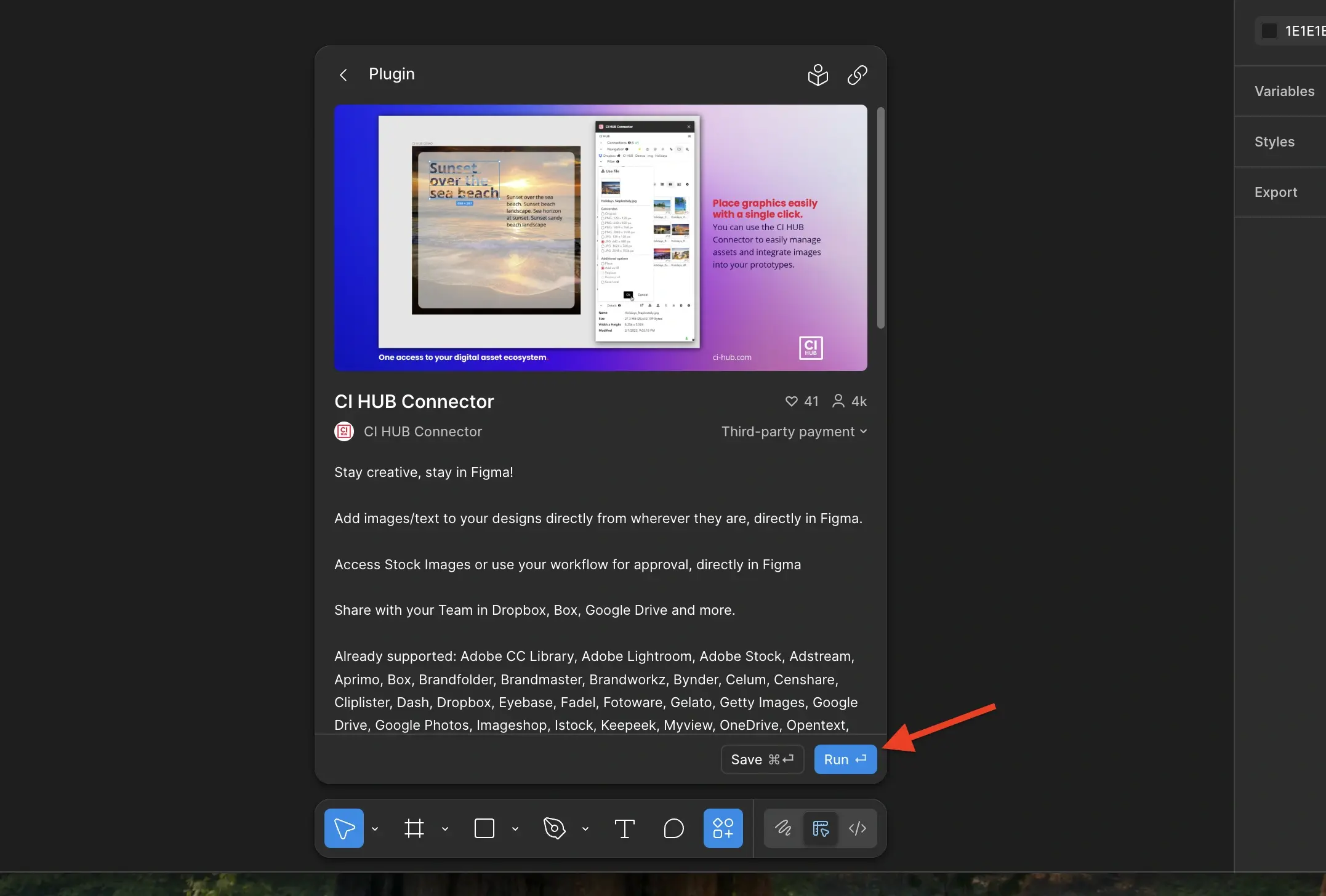Open the Styles section in right panel

point(1274,142)
